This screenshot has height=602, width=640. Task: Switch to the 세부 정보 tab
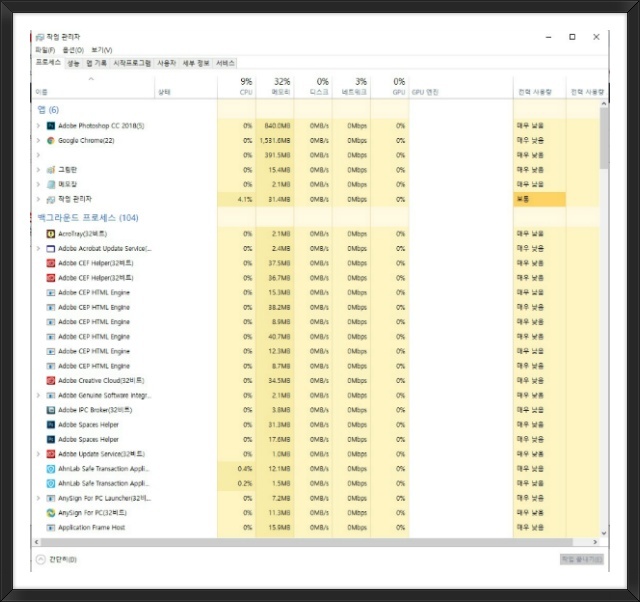[x=196, y=63]
